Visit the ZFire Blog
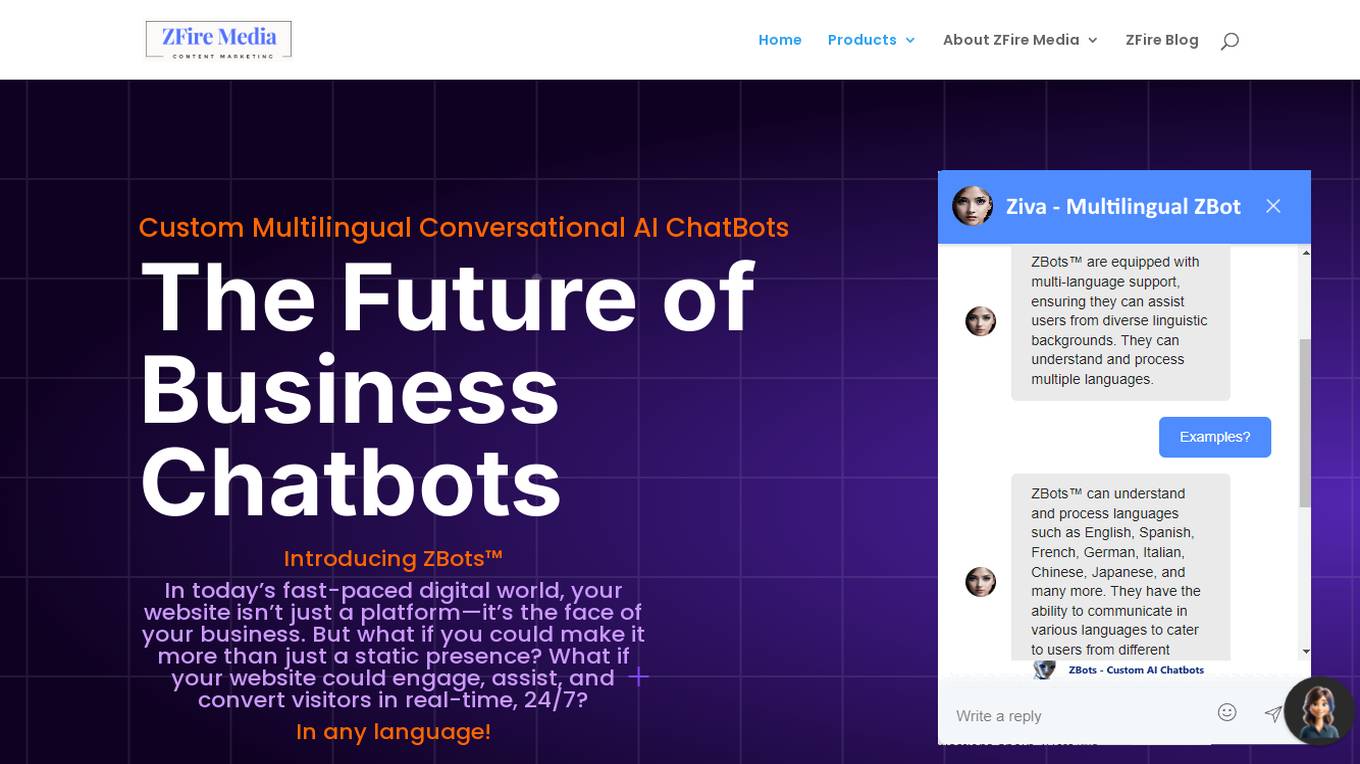 1162,40
